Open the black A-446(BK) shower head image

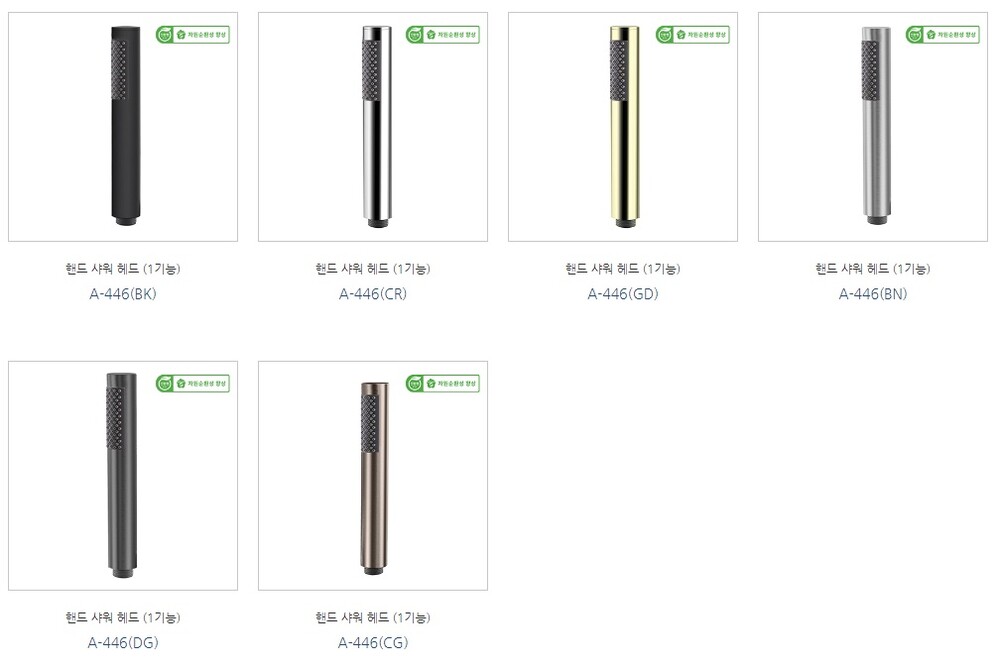122,127
